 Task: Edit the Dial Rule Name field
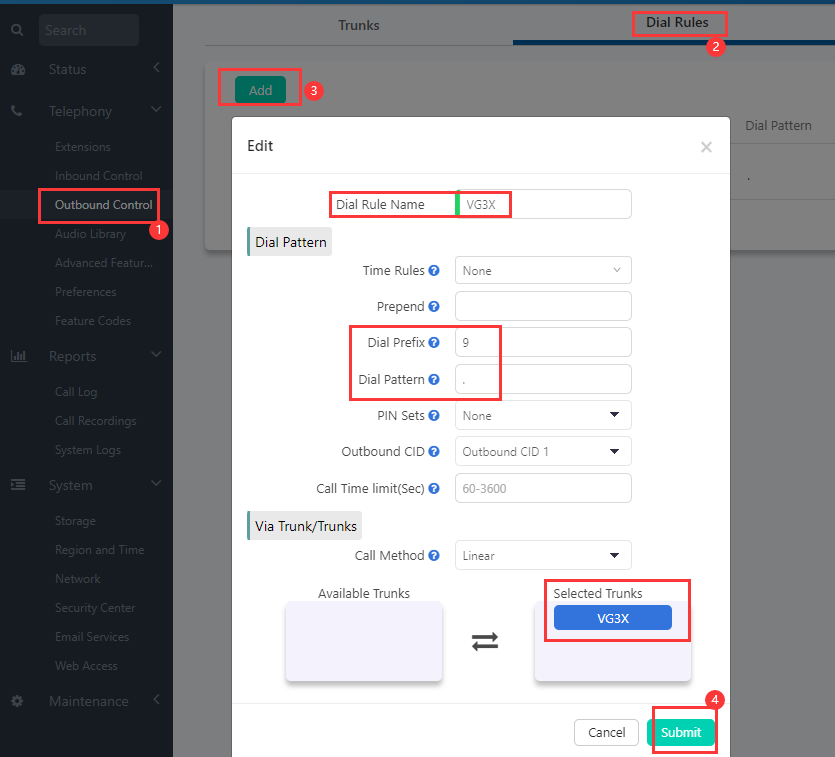tap(543, 204)
